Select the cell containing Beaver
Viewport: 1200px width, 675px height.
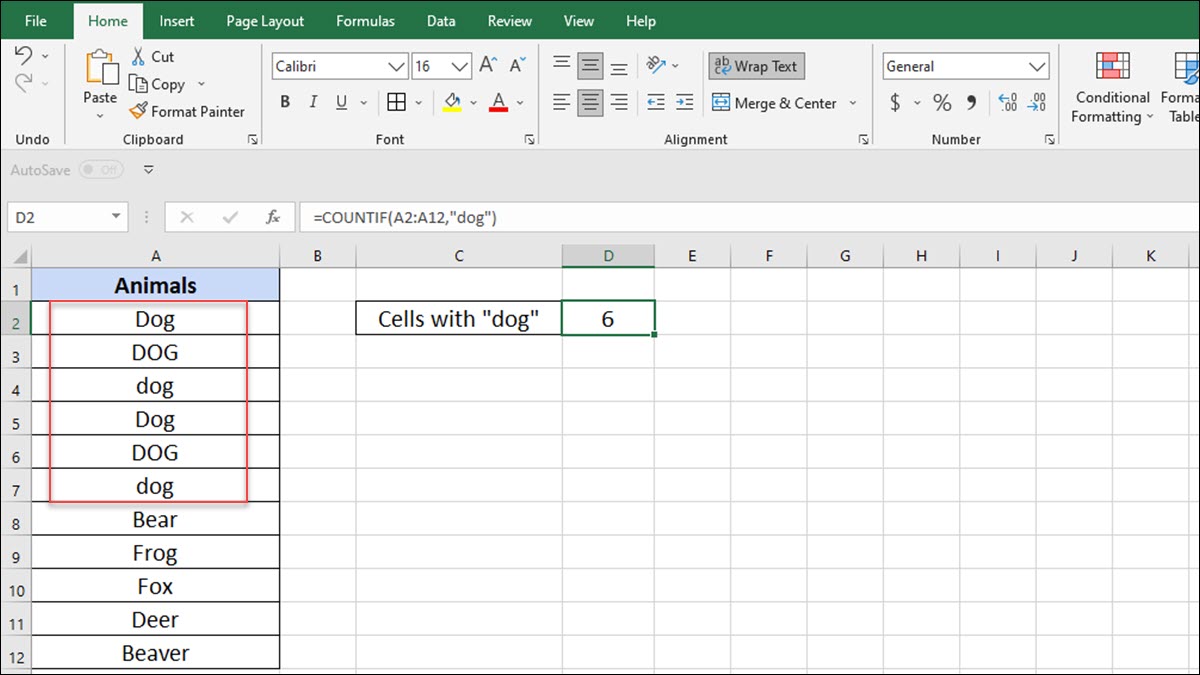[156, 653]
